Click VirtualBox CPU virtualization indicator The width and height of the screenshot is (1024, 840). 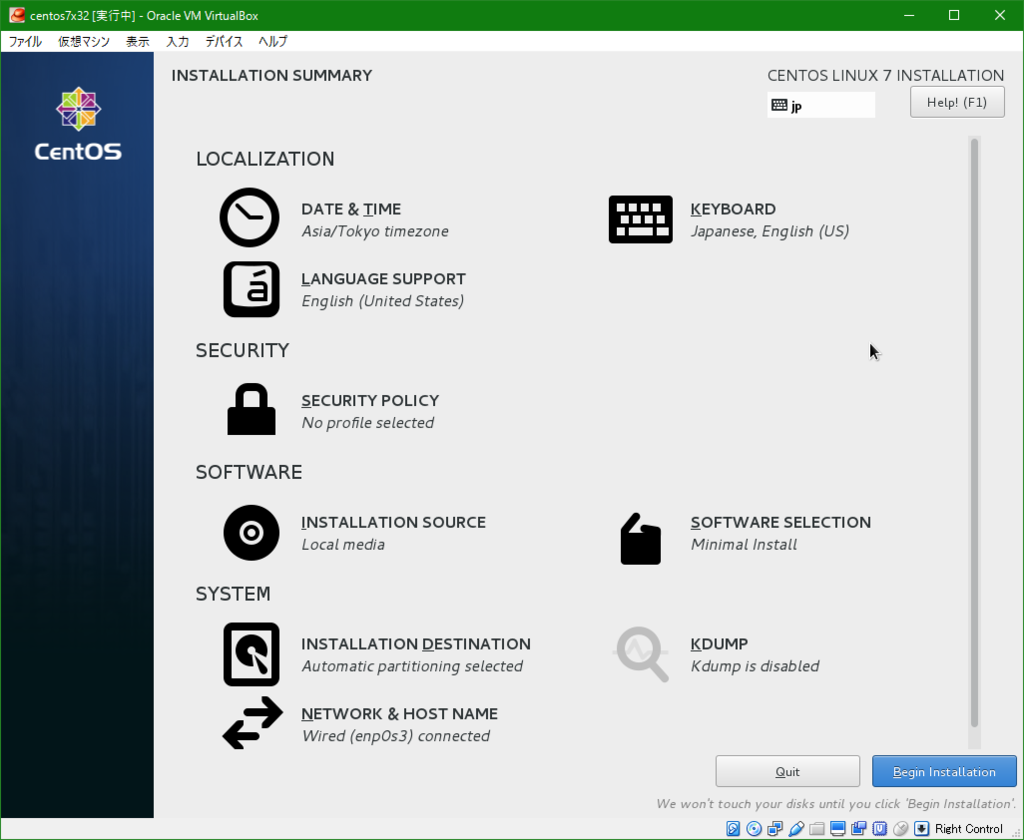click(879, 829)
